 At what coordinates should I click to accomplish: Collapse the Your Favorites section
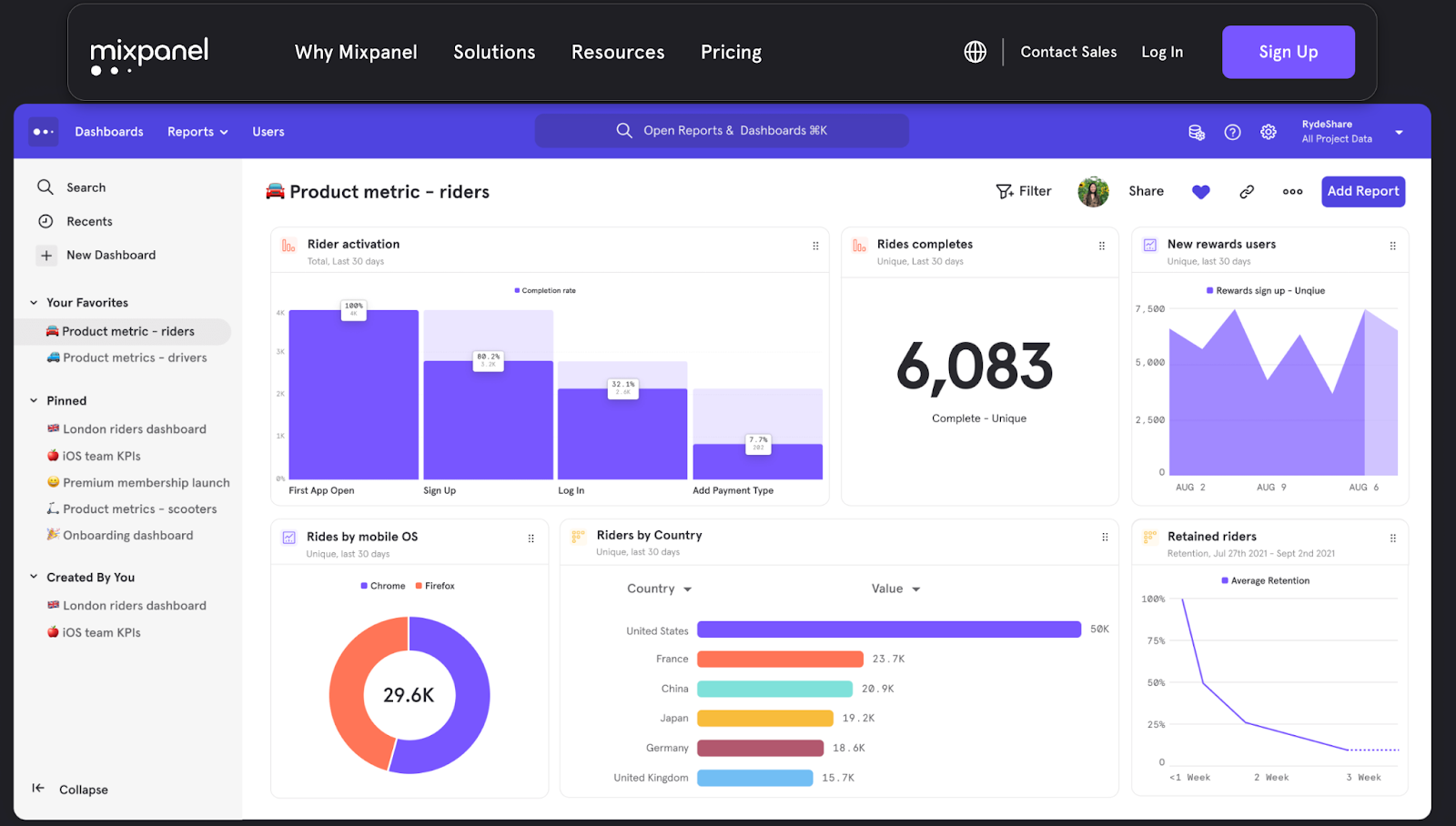pos(34,303)
